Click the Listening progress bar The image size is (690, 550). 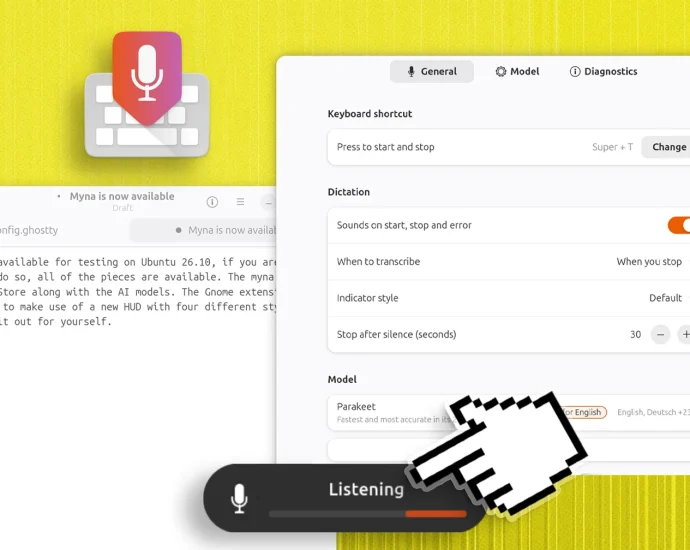367,513
